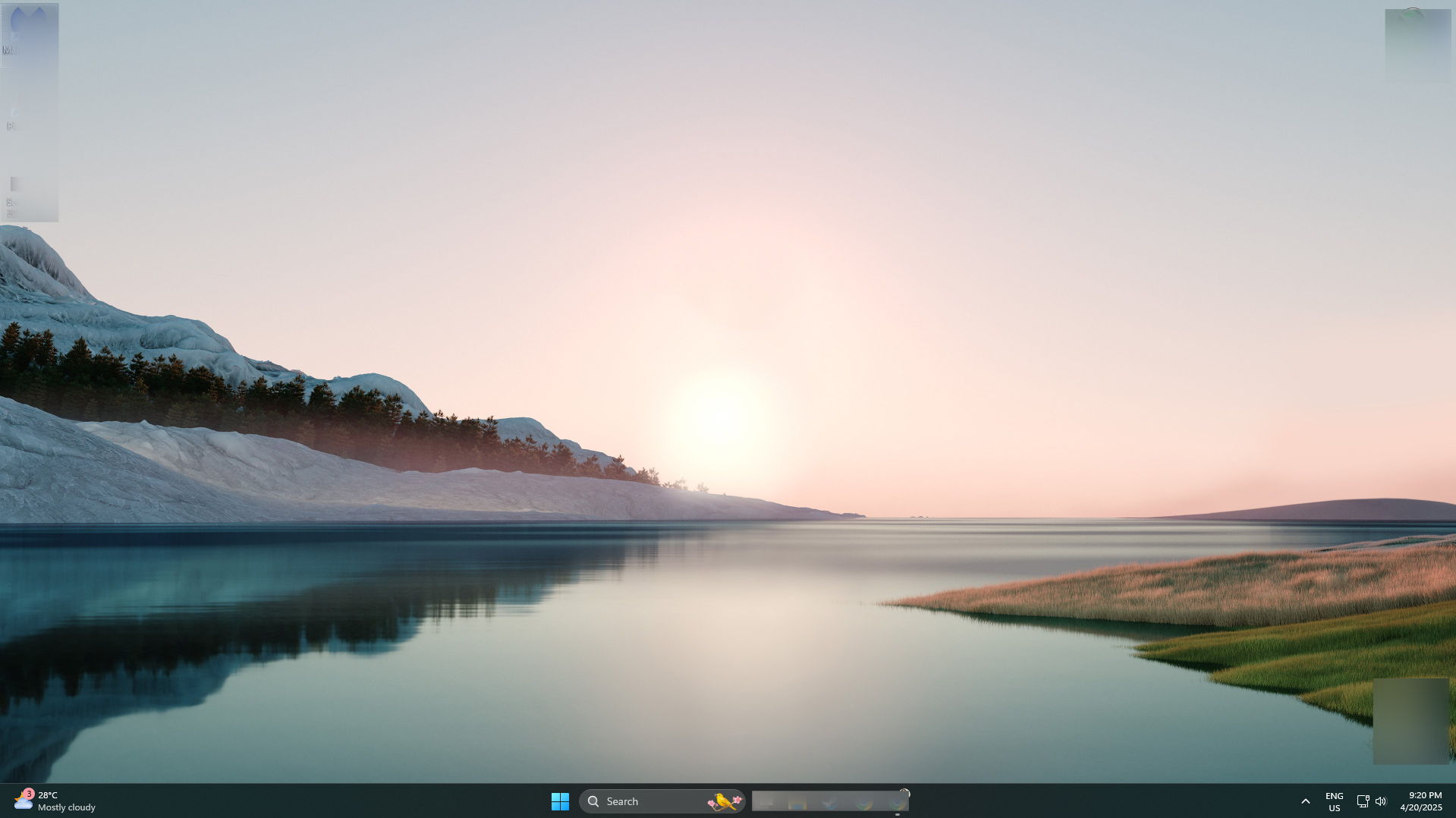Viewport: 1456px width, 818px height.
Task: Open the yellow bird search highlight
Action: tap(725, 801)
